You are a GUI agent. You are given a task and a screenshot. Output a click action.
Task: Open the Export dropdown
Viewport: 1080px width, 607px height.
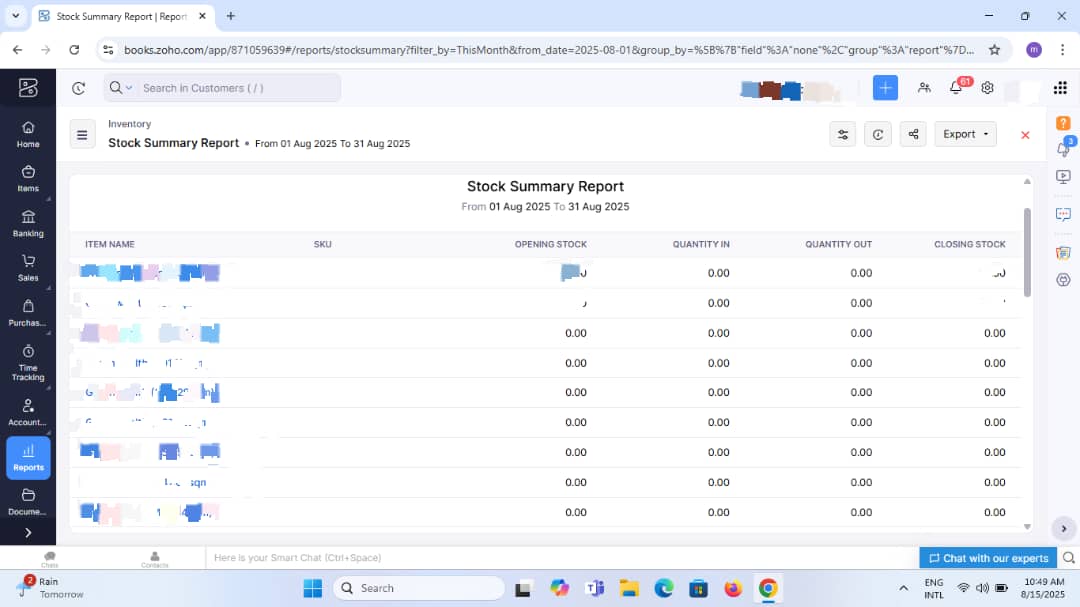pos(966,134)
